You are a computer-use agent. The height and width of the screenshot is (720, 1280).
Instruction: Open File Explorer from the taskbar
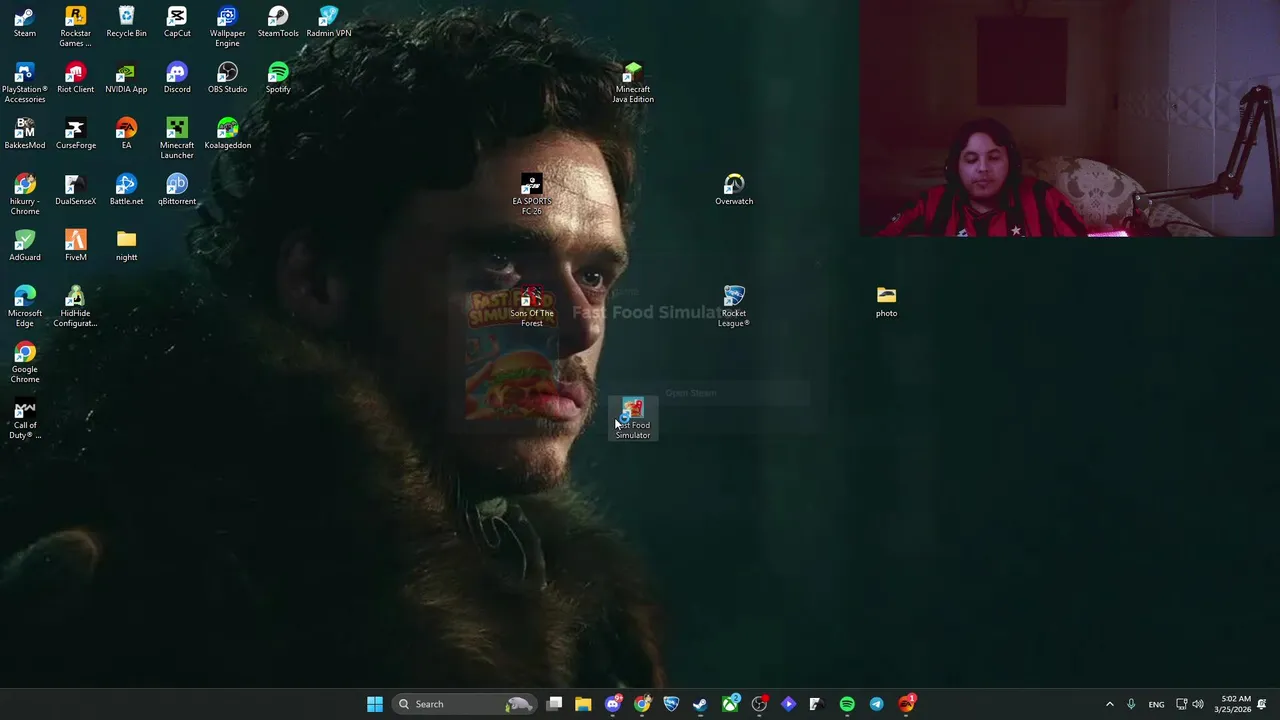[x=583, y=704]
